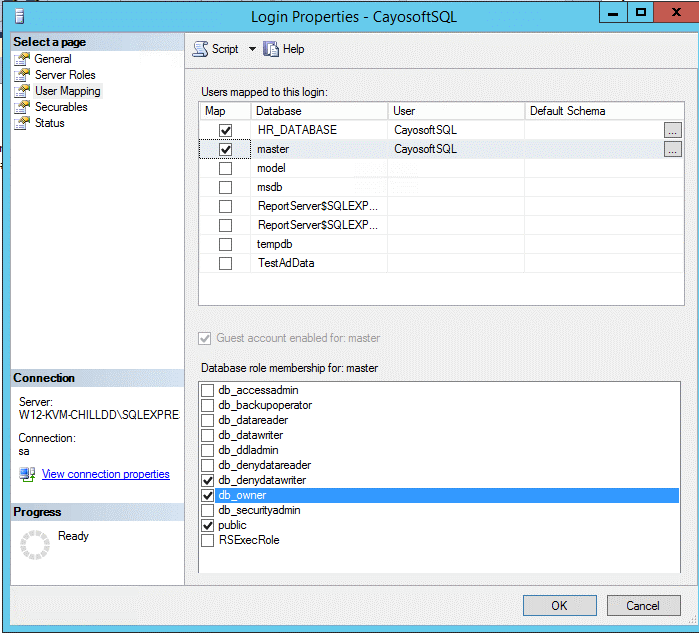Click the Script toolbar icon
Viewport: 699px width, 633px height.
point(200,49)
